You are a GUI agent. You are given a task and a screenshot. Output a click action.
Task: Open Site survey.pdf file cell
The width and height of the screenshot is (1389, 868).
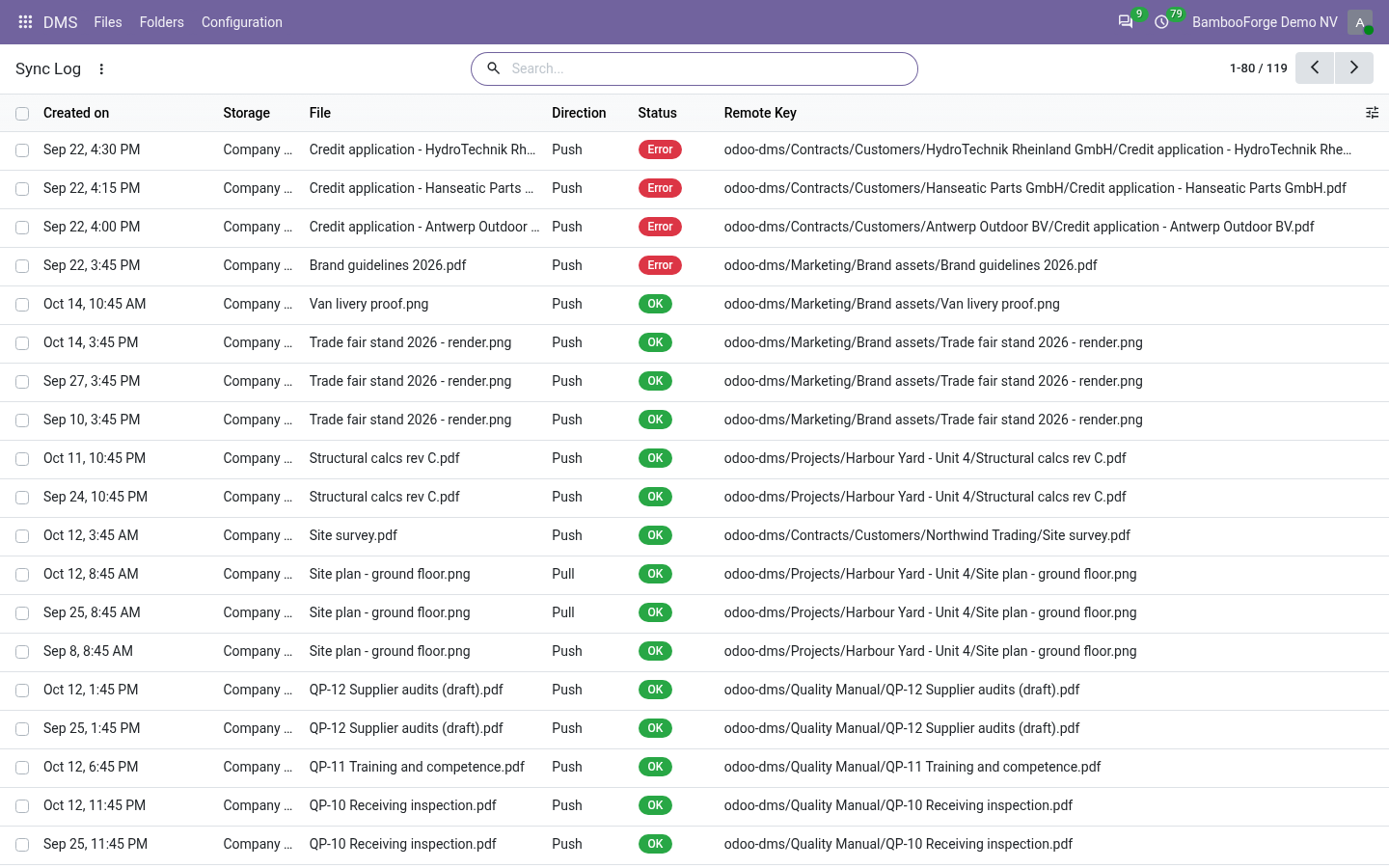(353, 535)
